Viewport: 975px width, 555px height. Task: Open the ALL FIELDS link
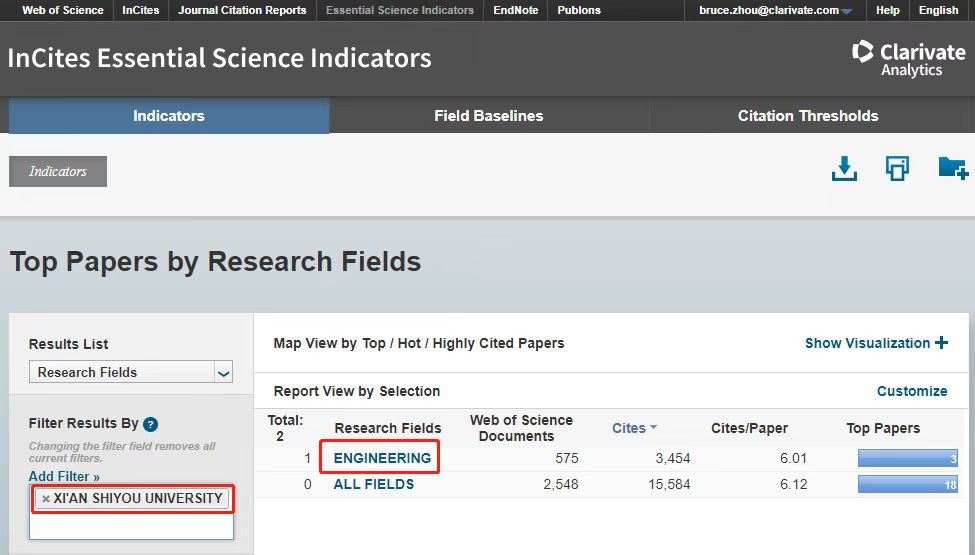[x=373, y=484]
